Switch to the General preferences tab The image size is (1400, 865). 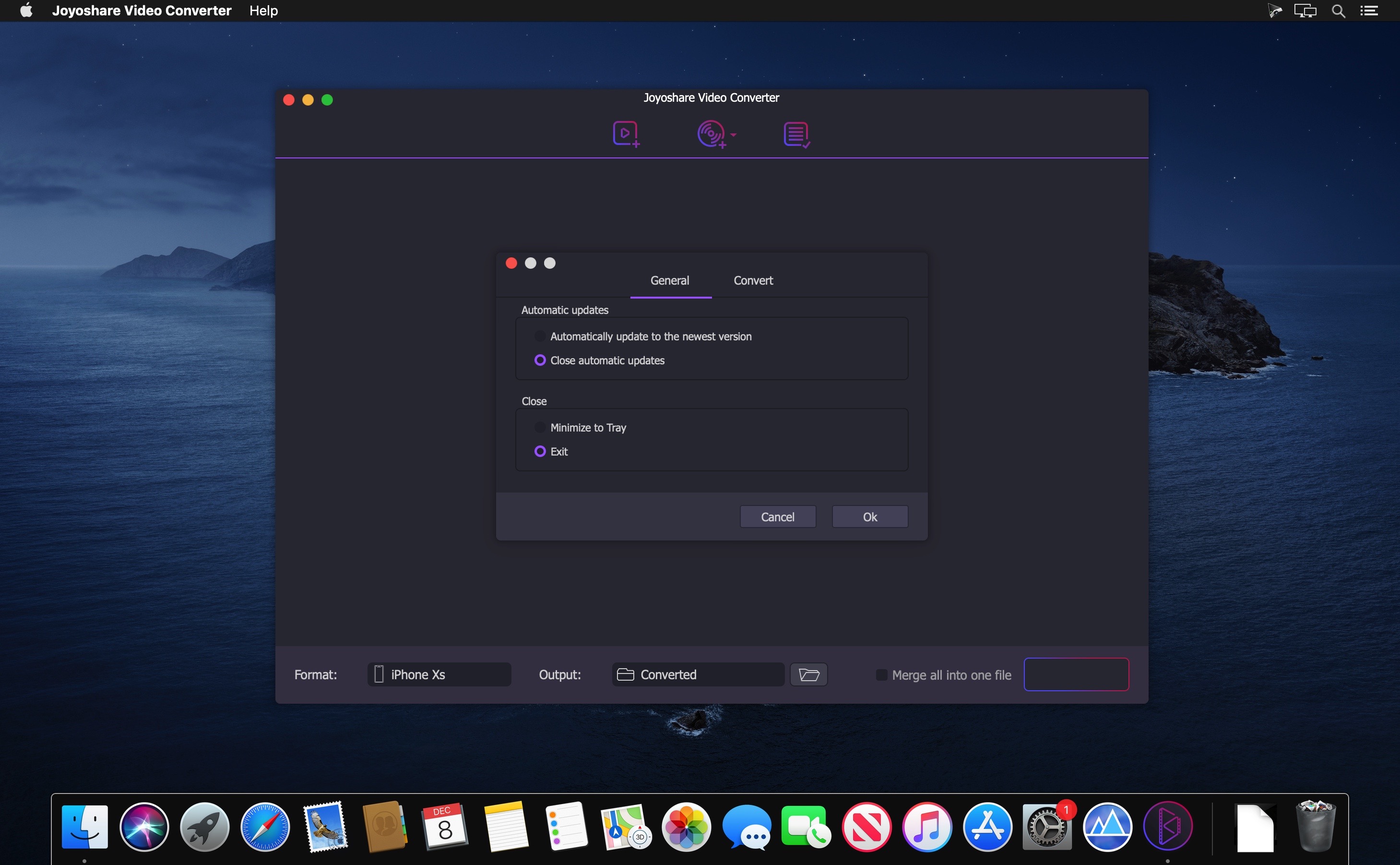(x=670, y=280)
